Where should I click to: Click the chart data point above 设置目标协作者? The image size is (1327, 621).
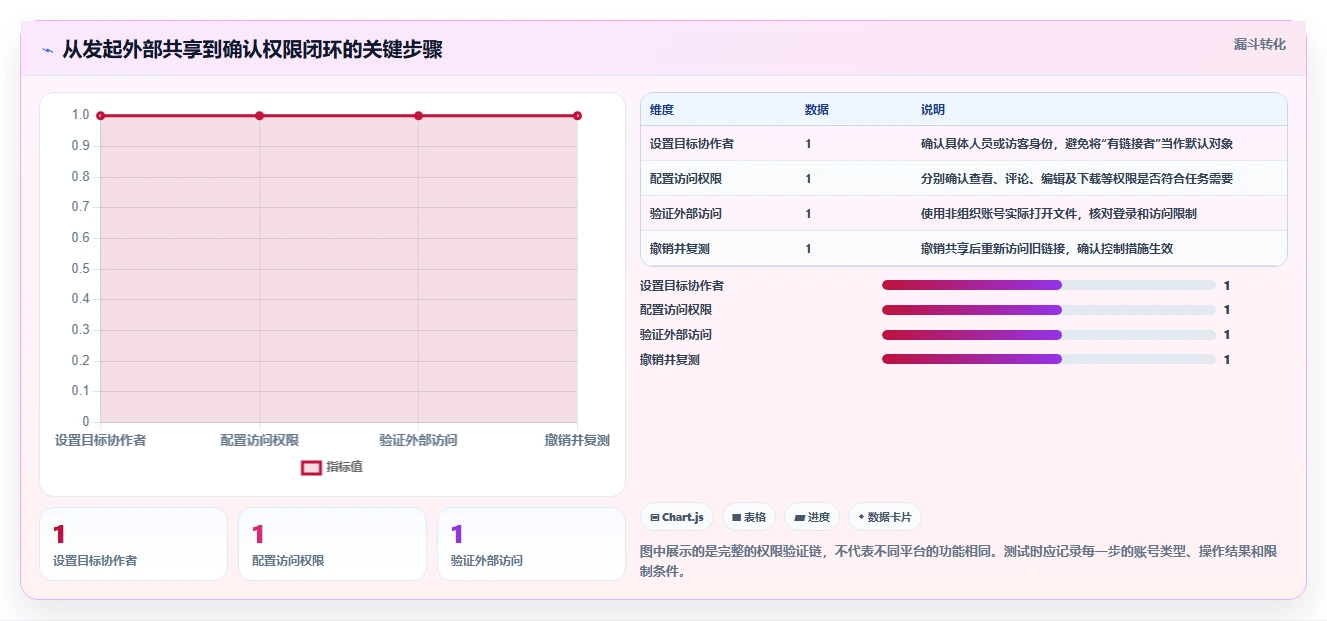pos(101,116)
